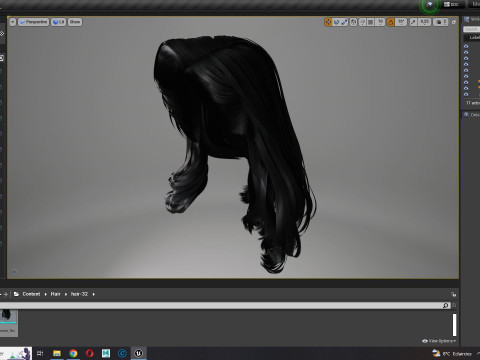The image size is (480, 360).
Task: Open teal app icon on taskbar
Action: point(106,353)
